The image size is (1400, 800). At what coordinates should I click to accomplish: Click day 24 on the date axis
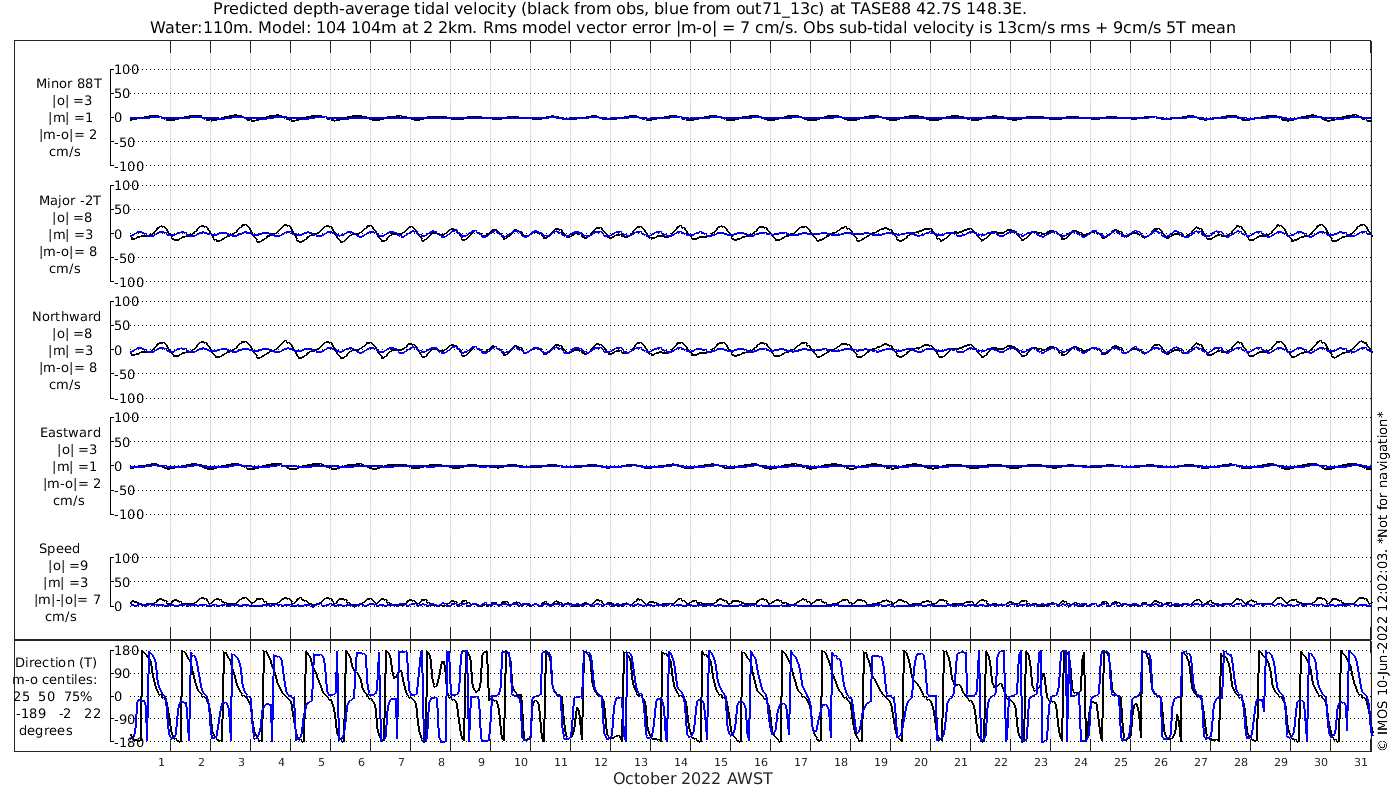tap(1081, 762)
